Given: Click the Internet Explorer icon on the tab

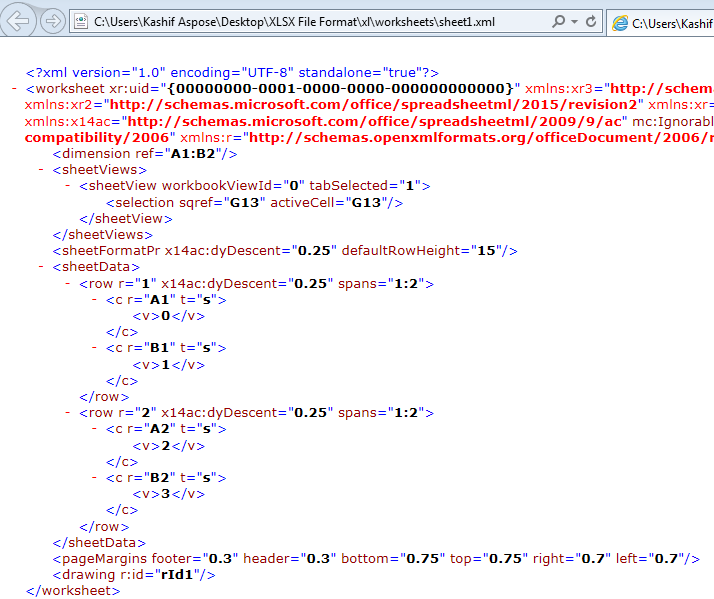Looking at the screenshot, I should click(x=621, y=22).
